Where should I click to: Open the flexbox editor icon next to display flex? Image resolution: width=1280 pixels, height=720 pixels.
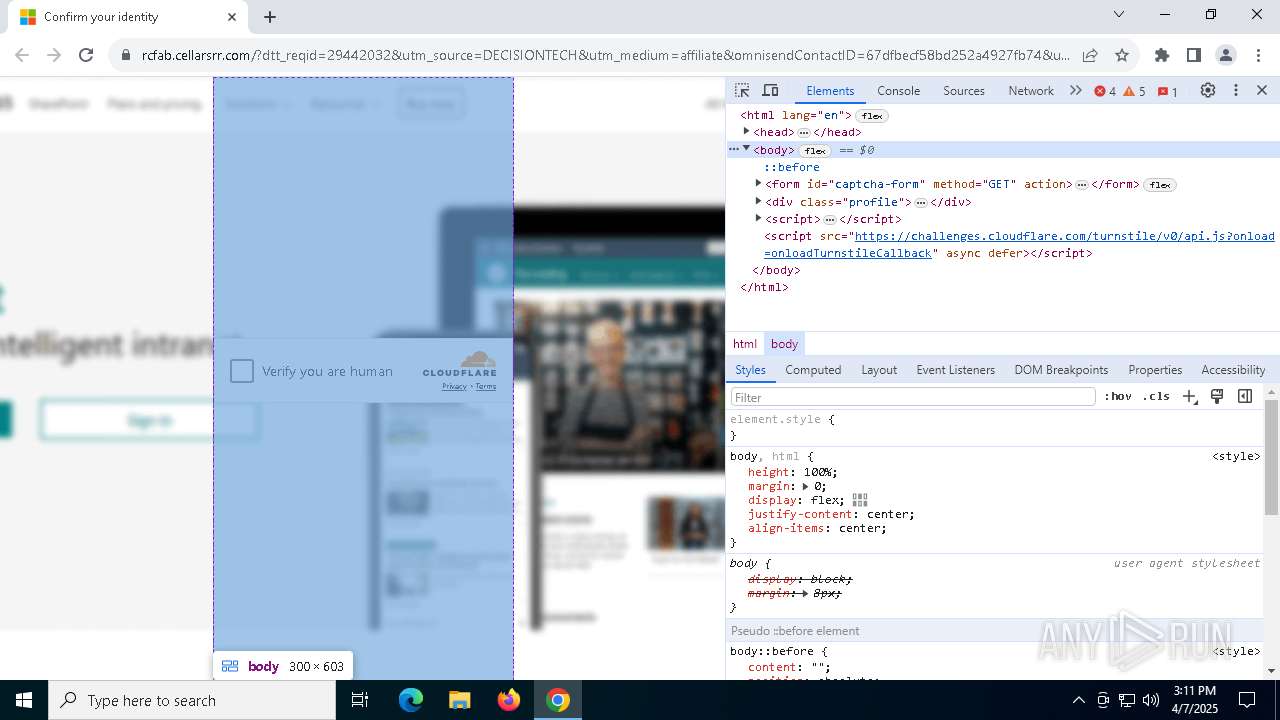pyautogui.click(x=860, y=500)
